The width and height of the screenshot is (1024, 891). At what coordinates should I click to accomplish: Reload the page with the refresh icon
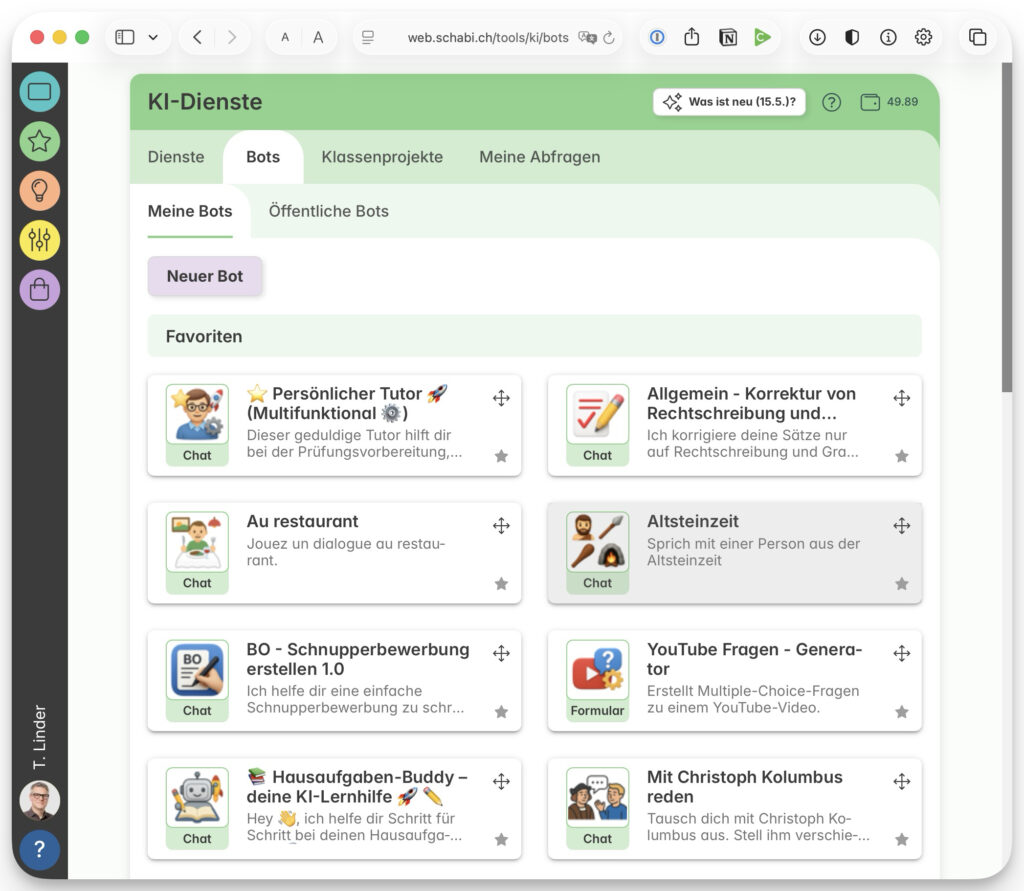(x=609, y=37)
